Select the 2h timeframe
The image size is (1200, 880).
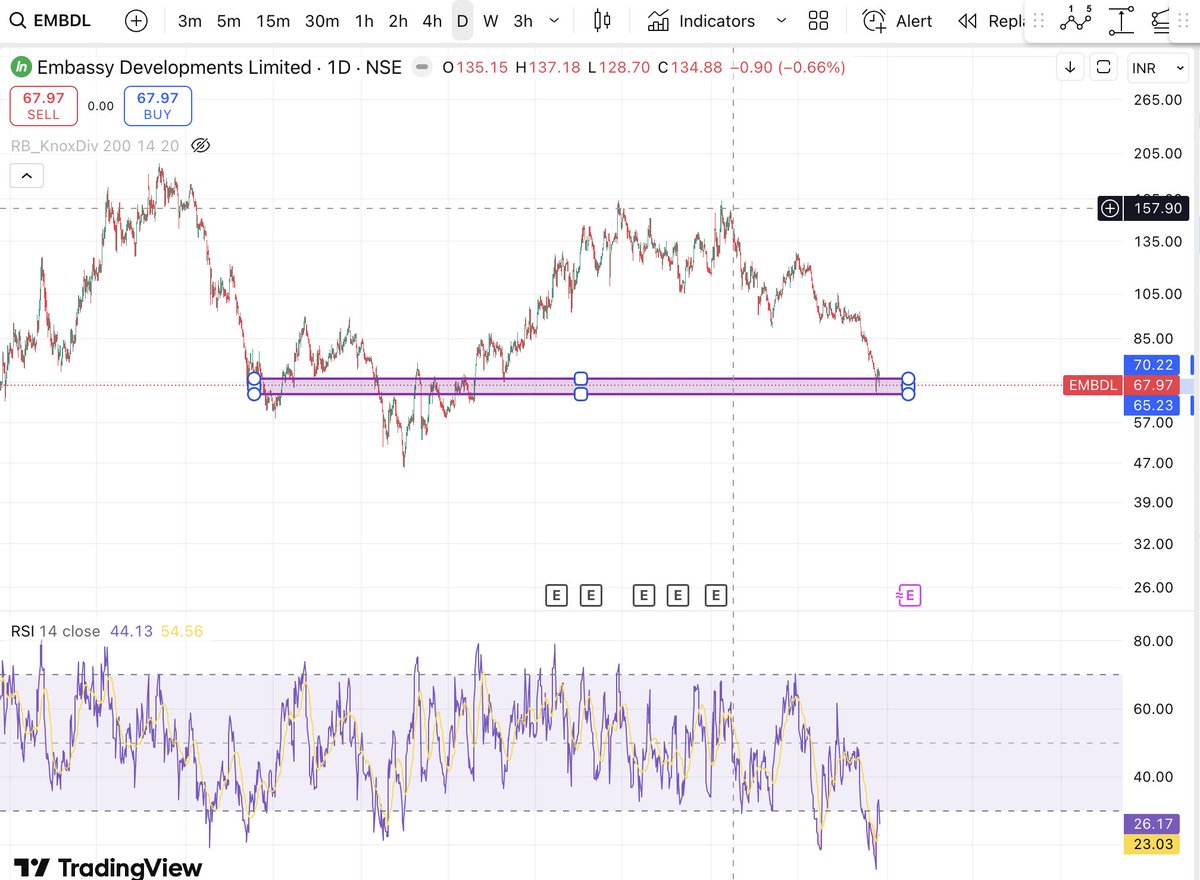click(398, 21)
